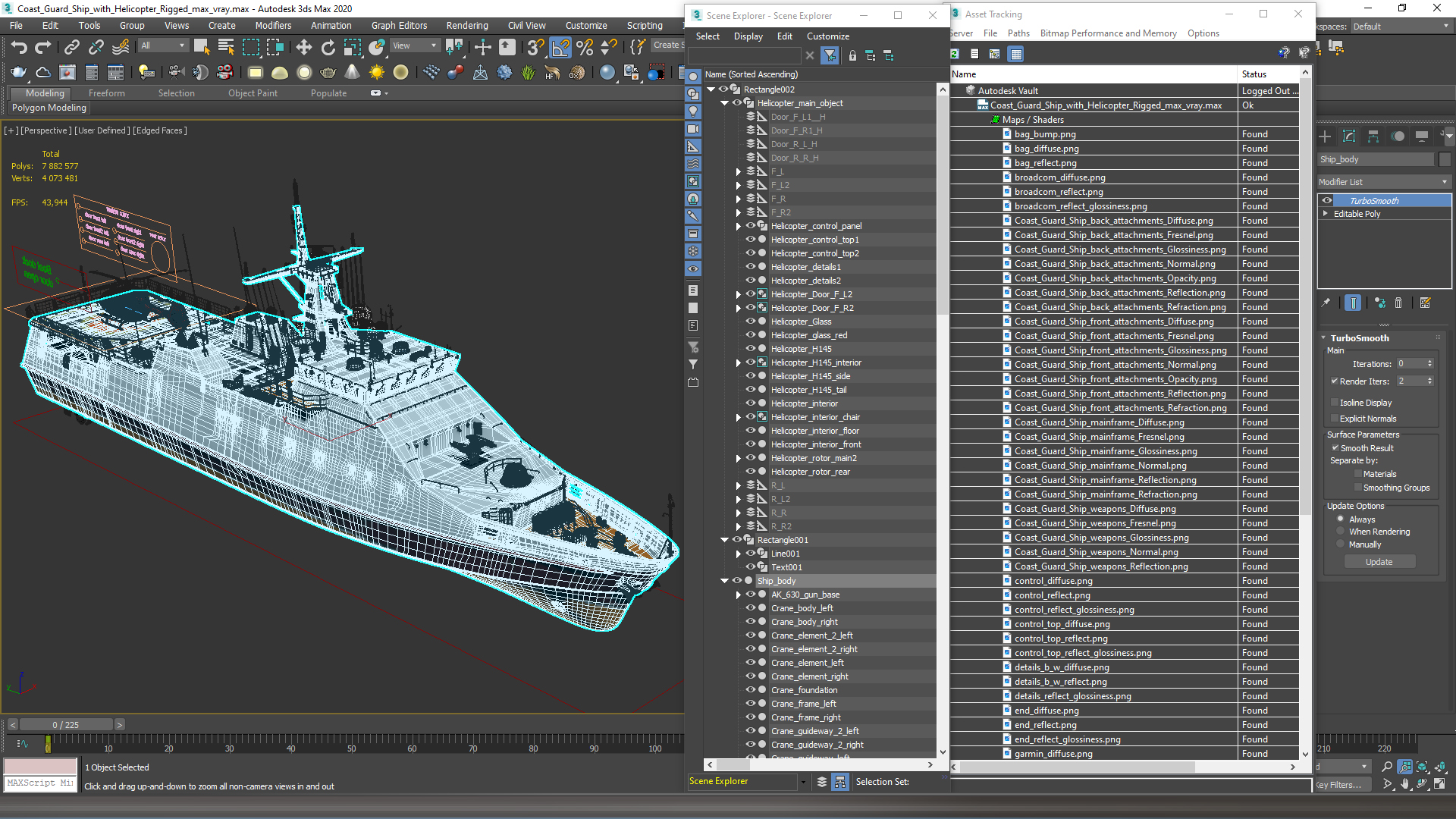Toggle Show End Result icon
The image size is (1456, 819).
(1353, 303)
